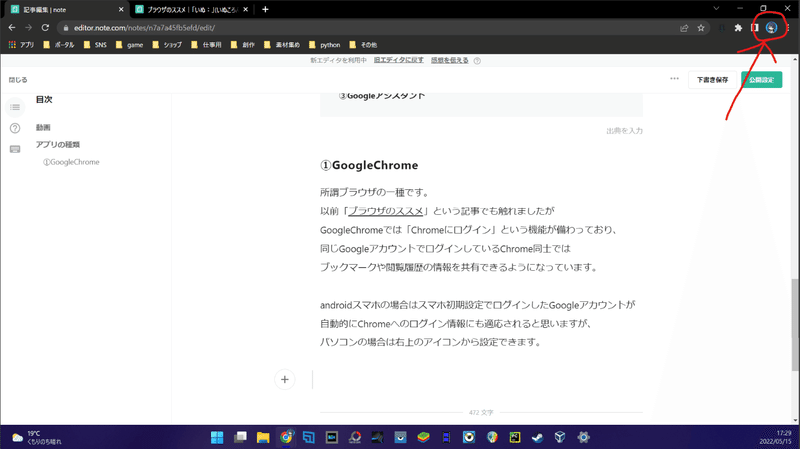Viewport: 800px width, 449px height.
Task: Open the three-dot more options menu near 下書き保存
Action: (x=674, y=79)
